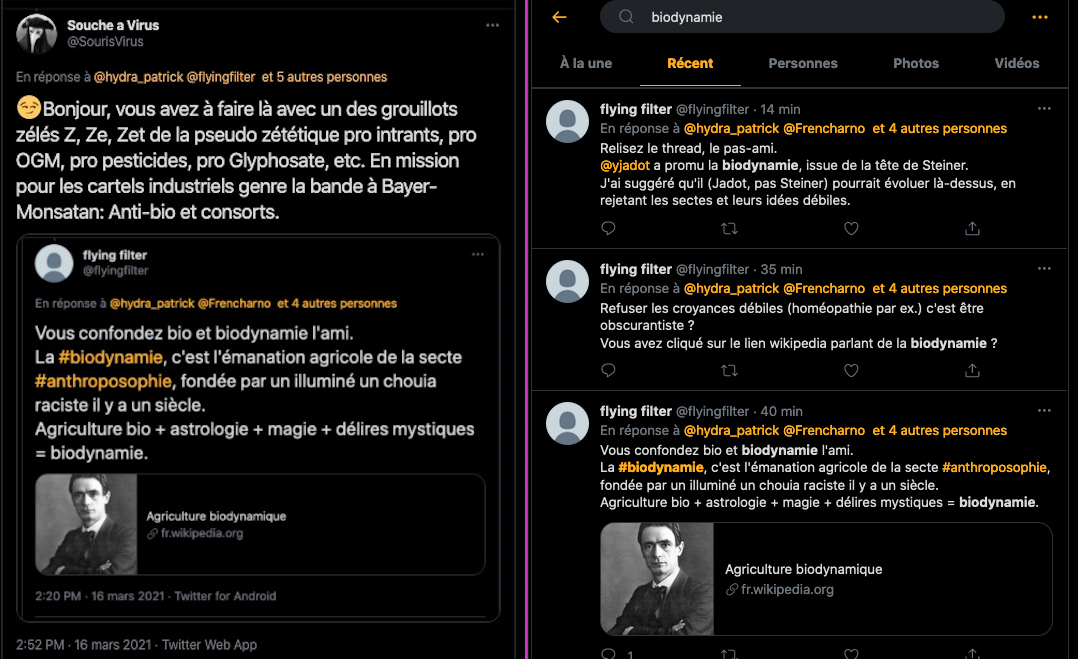Viewport: 1078px width, 659px height.
Task: Share the 35 min flying filter tweet
Action: [x=972, y=370]
